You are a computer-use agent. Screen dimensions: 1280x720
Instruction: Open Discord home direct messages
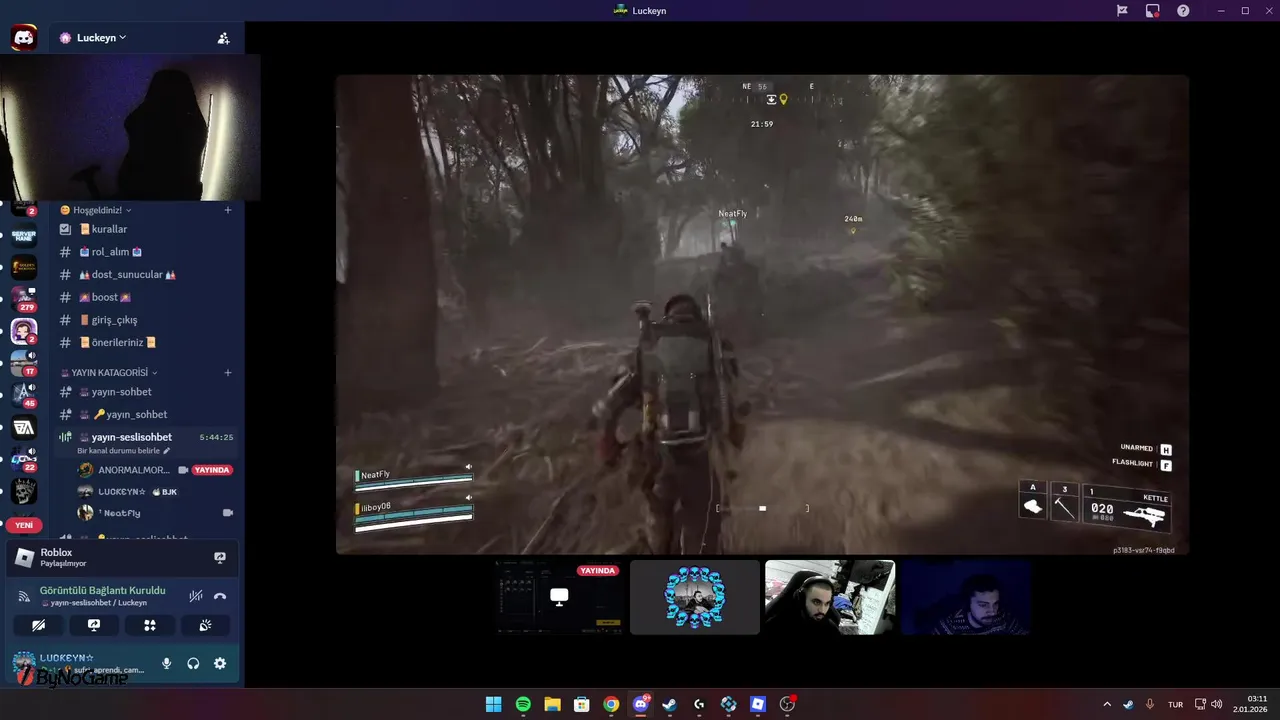(24, 38)
